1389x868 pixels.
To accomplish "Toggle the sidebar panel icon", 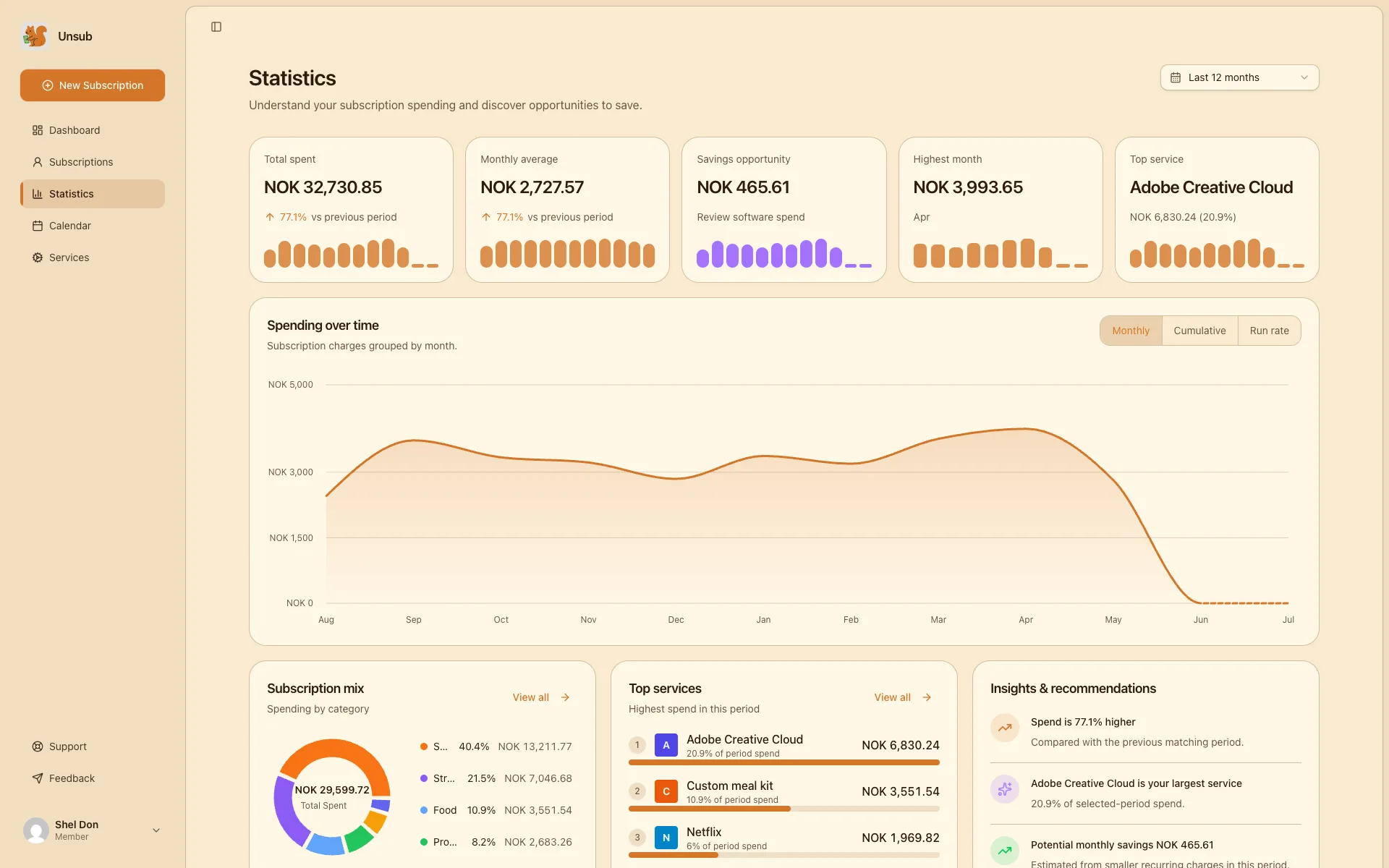I will (x=216, y=27).
